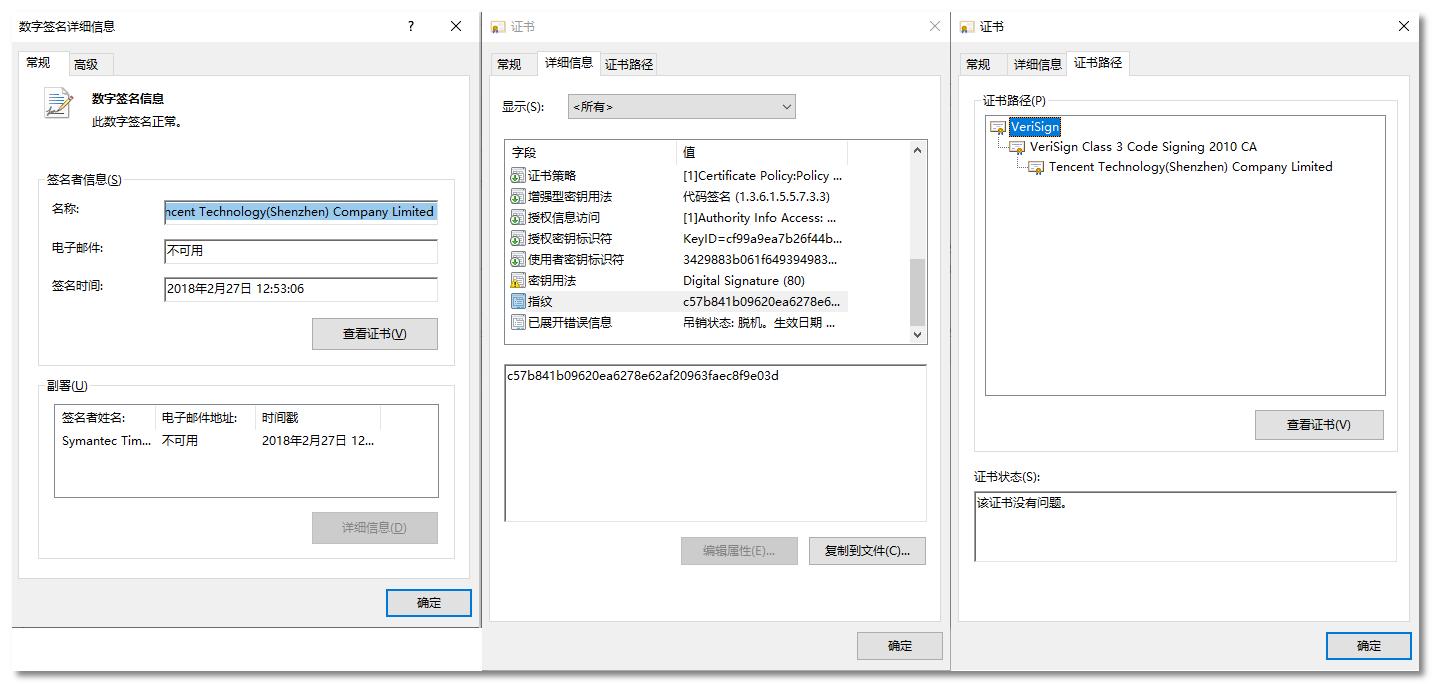The image size is (1432, 684).
Task: Click the 电子邮件 field showing 不可用
Action: coord(300,252)
